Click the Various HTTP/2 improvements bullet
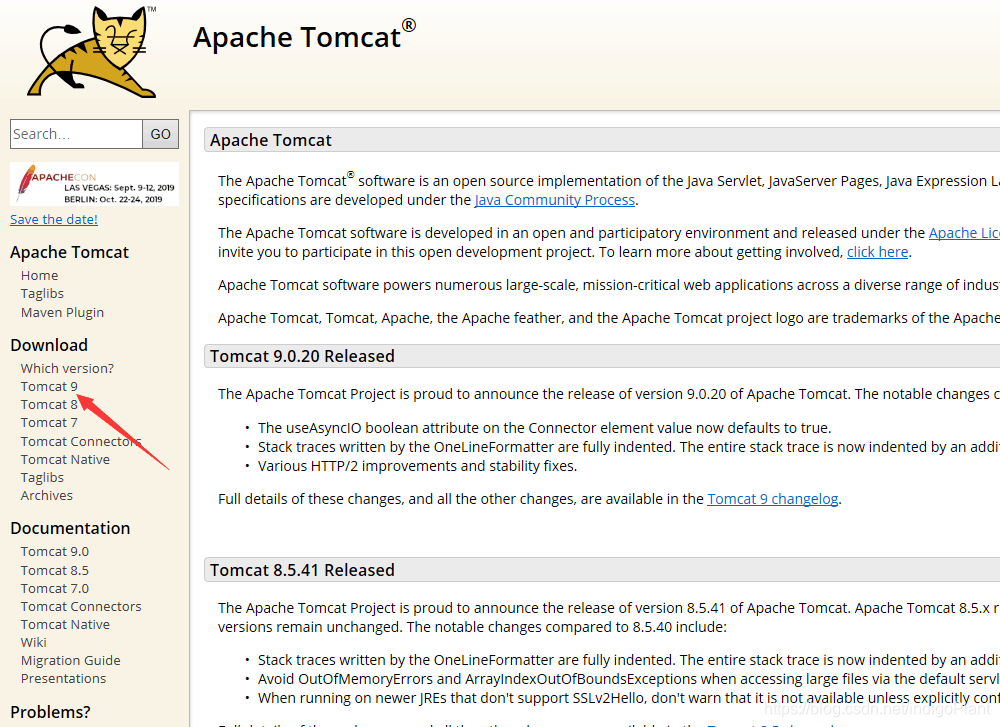Screen dimensions: 1000x727 (417, 466)
